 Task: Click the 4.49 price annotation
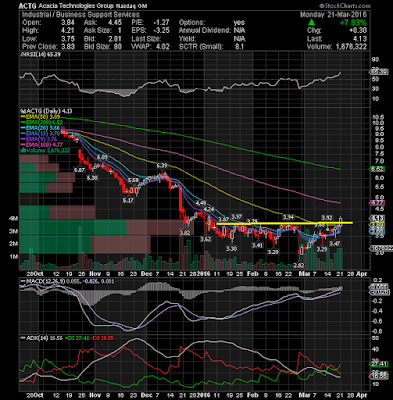[201, 203]
